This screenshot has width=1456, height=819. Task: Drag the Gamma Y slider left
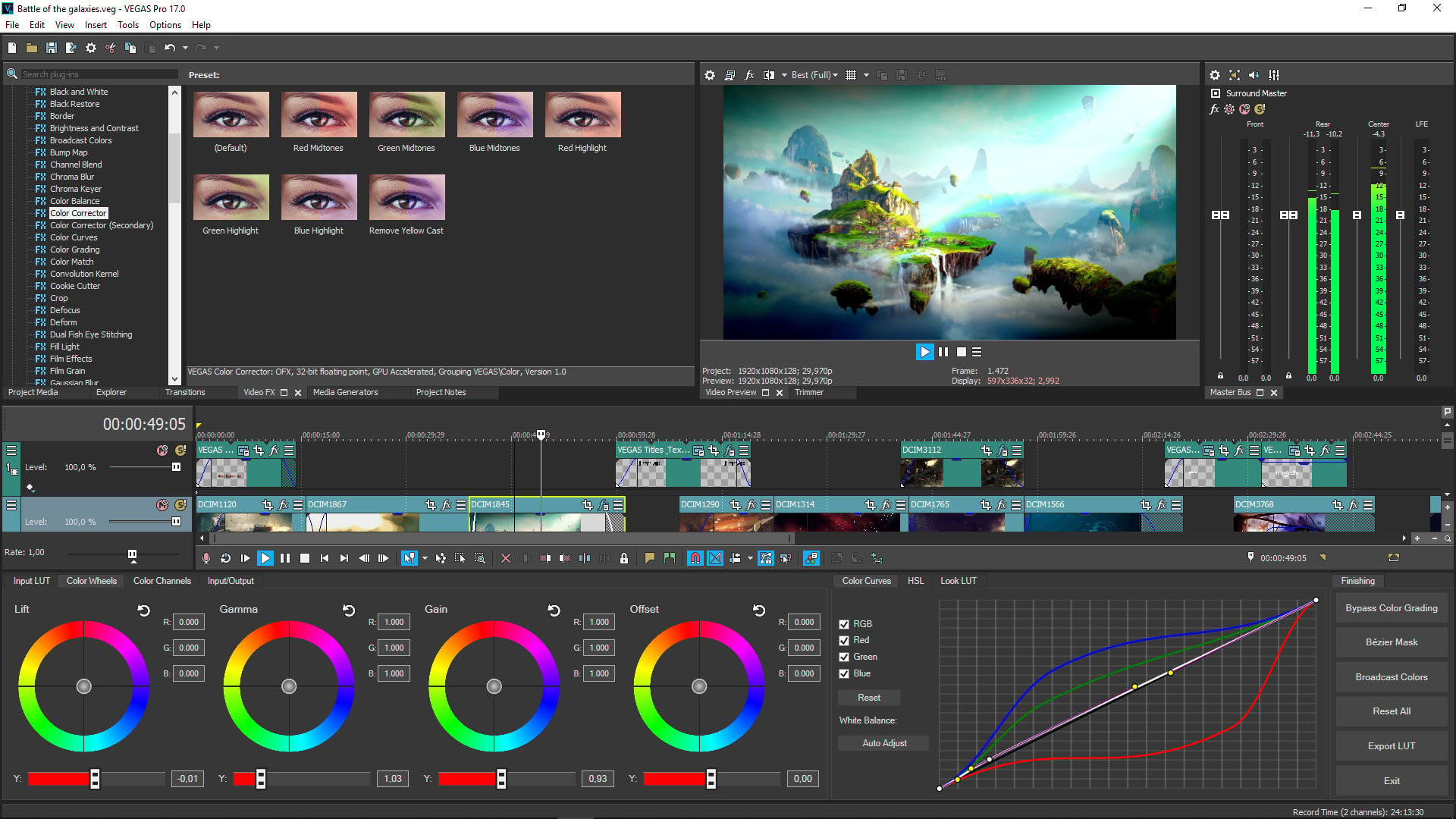coord(261,779)
